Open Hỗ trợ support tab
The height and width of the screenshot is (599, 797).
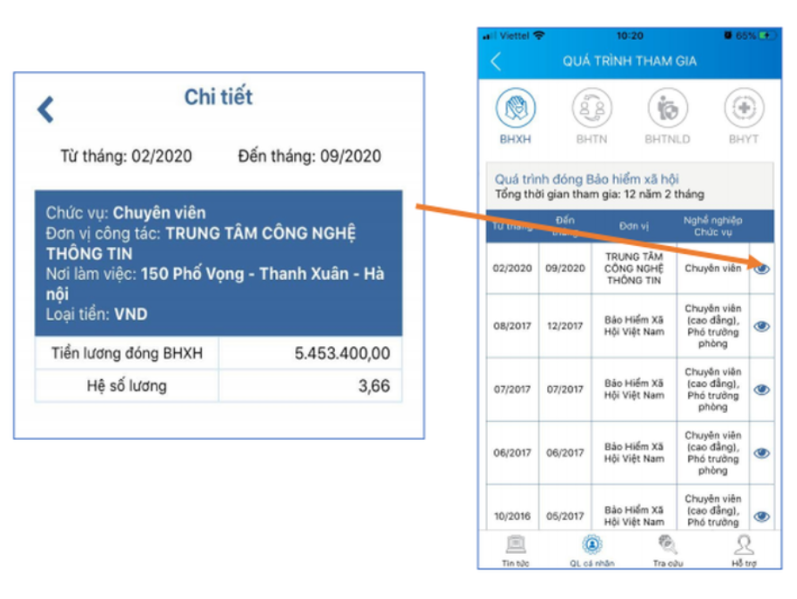(744, 549)
